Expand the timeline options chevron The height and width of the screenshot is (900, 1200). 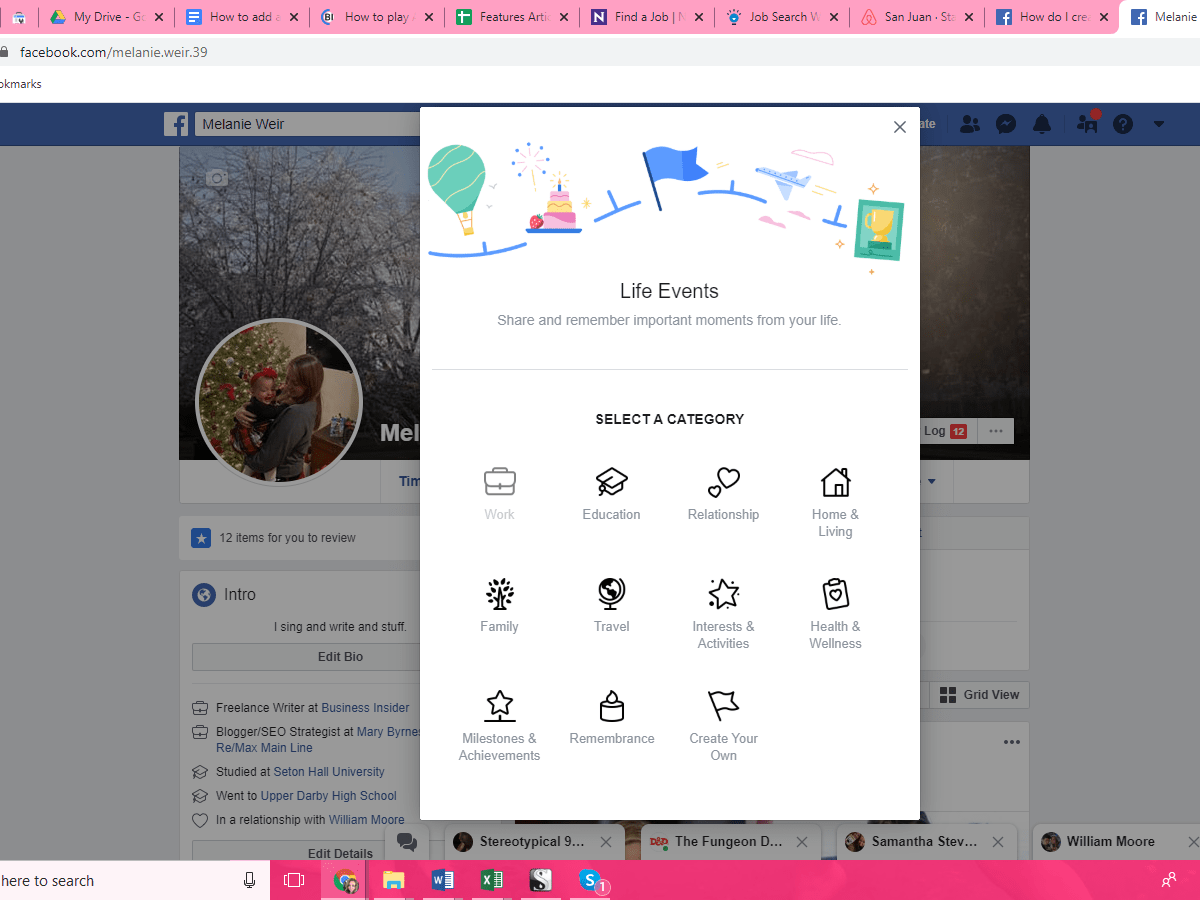pyautogui.click(x=931, y=481)
